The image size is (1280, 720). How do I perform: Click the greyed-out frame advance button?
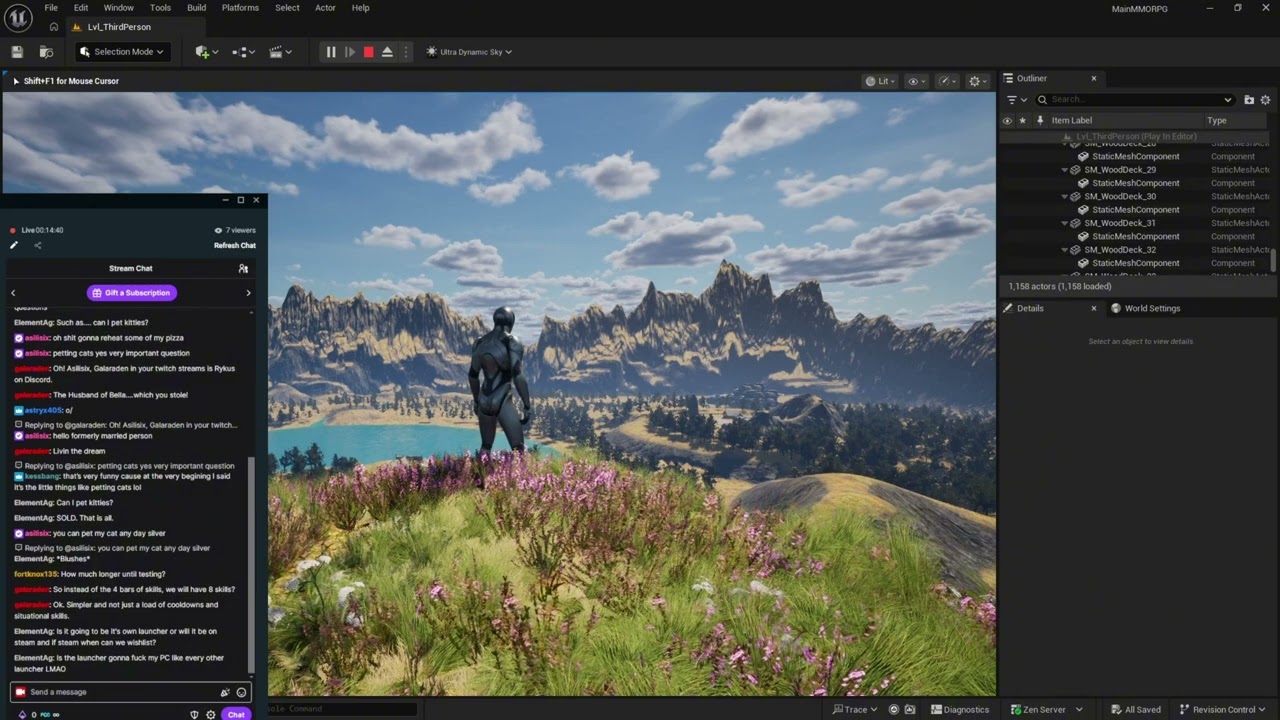350,52
